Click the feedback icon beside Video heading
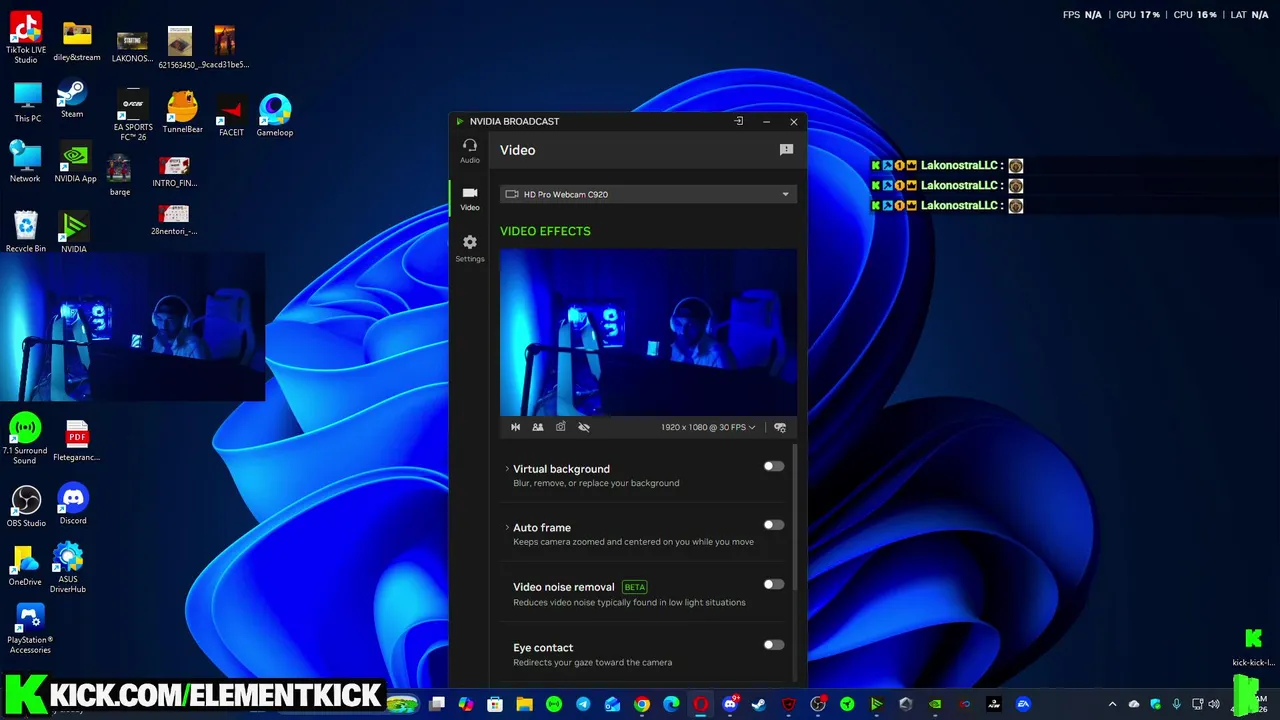Image resolution: width=1280 pixels, height=720 pixels. (x=786, y=150)
